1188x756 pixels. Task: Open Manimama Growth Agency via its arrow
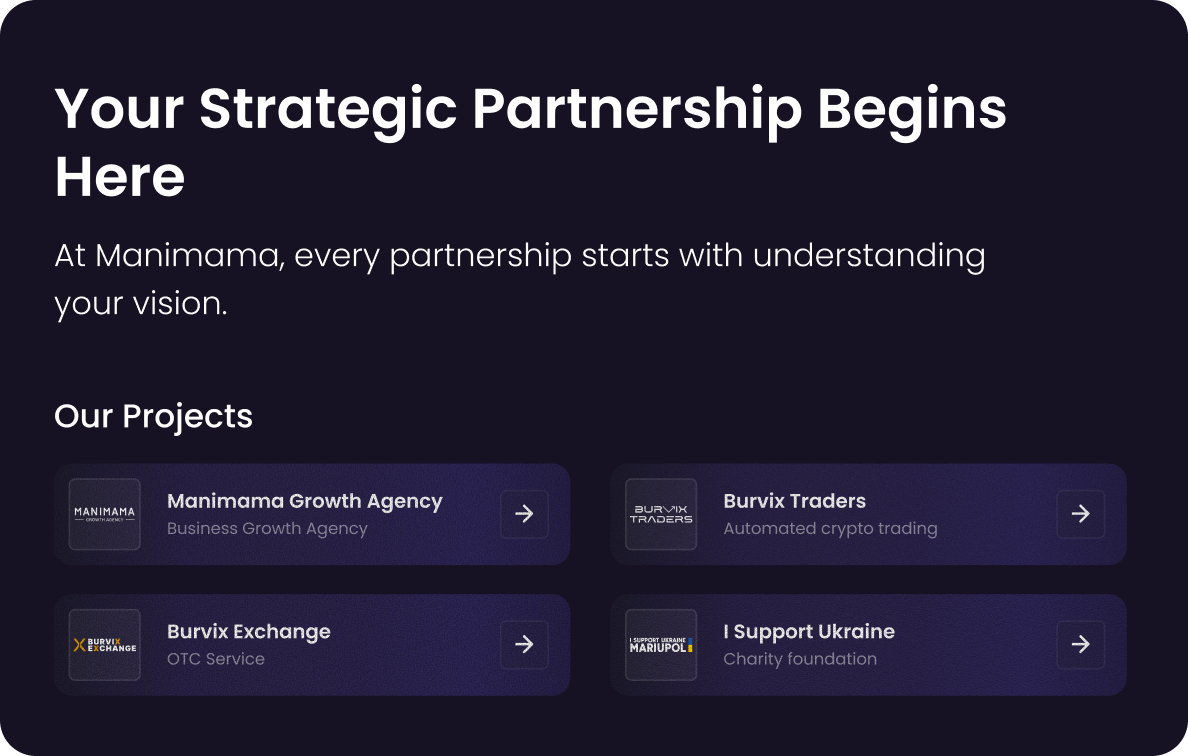click(524, 514)
